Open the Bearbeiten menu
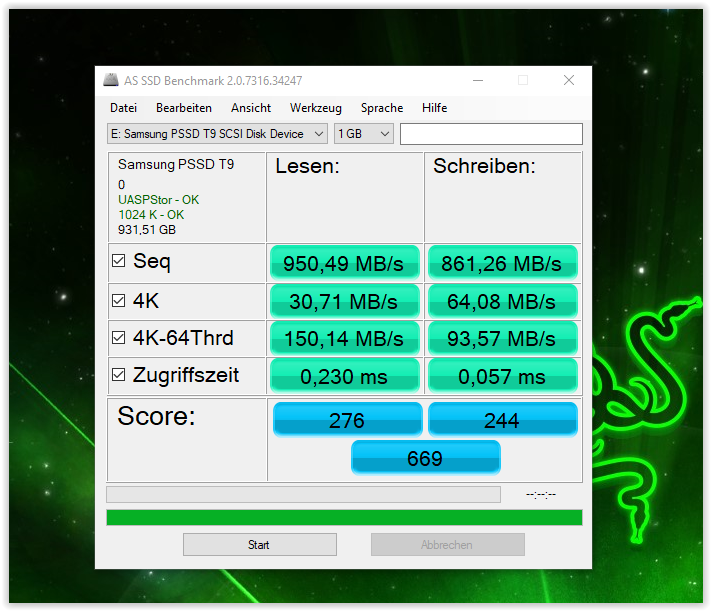Image resolution: width=711 pixels, height=611 pixels. click(184, 108)
